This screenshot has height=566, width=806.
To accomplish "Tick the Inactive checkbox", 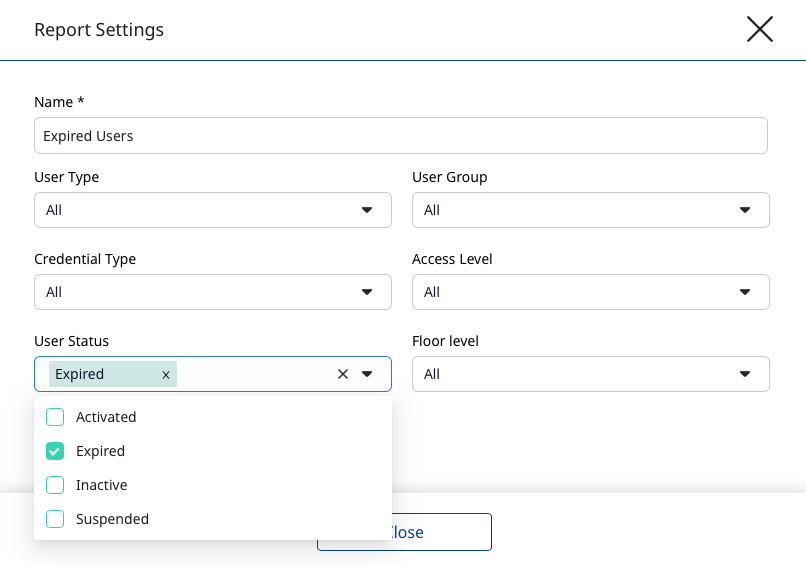I will (x=55, y=485).
